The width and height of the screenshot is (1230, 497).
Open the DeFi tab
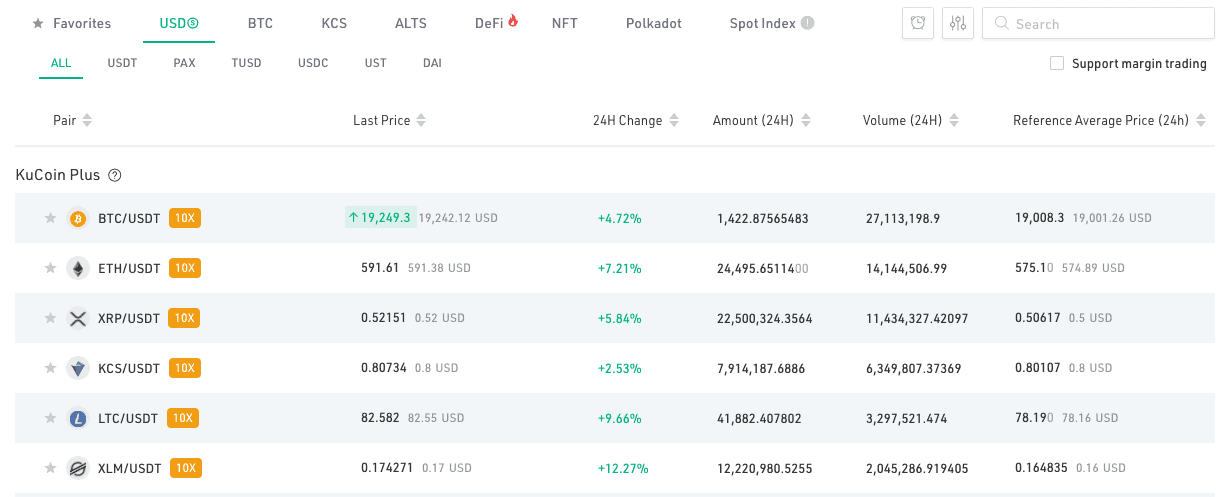pyautogui.click(x=496, y=23)
